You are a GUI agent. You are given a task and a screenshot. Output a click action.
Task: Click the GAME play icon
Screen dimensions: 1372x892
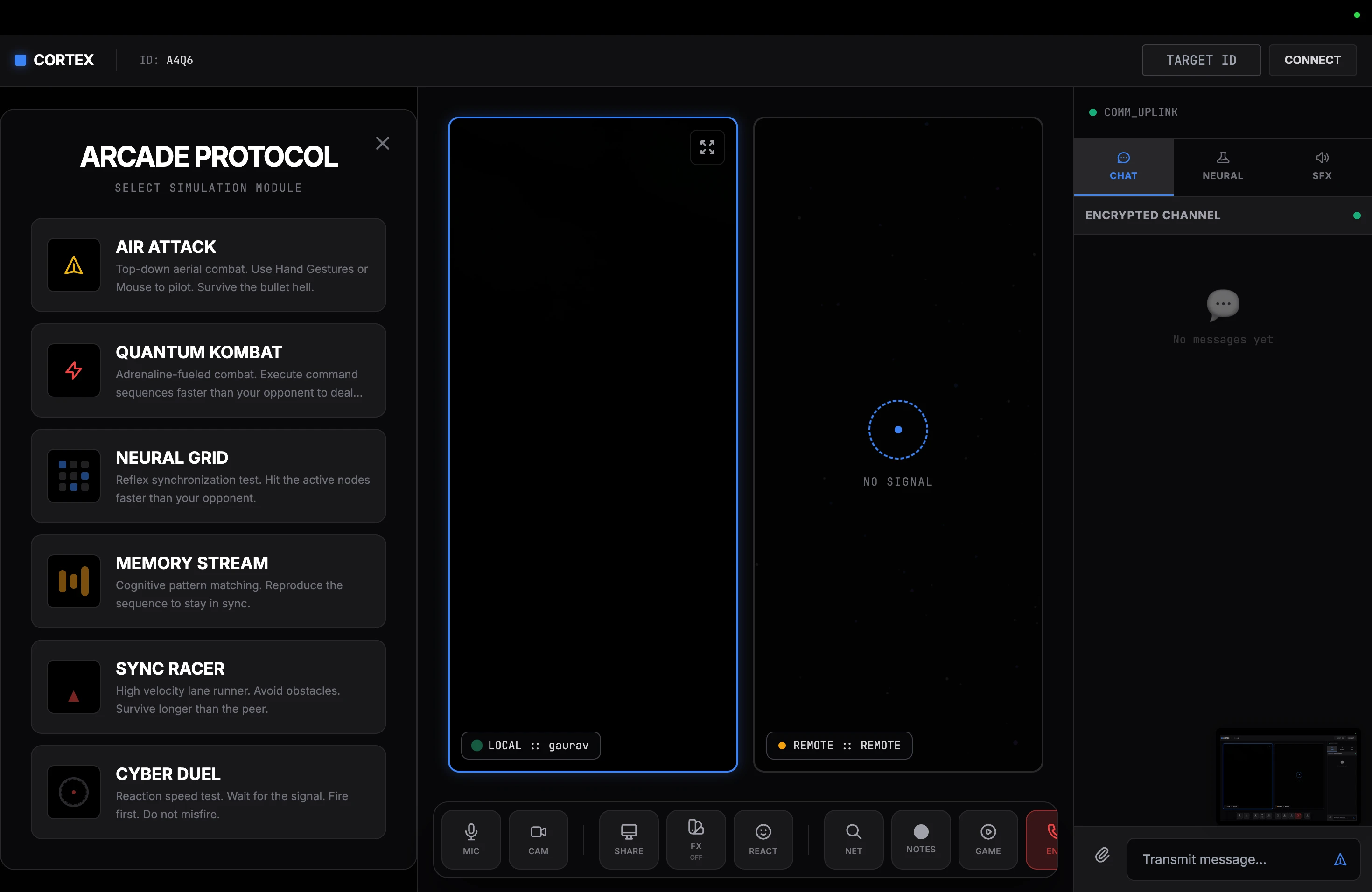(987, 838)
